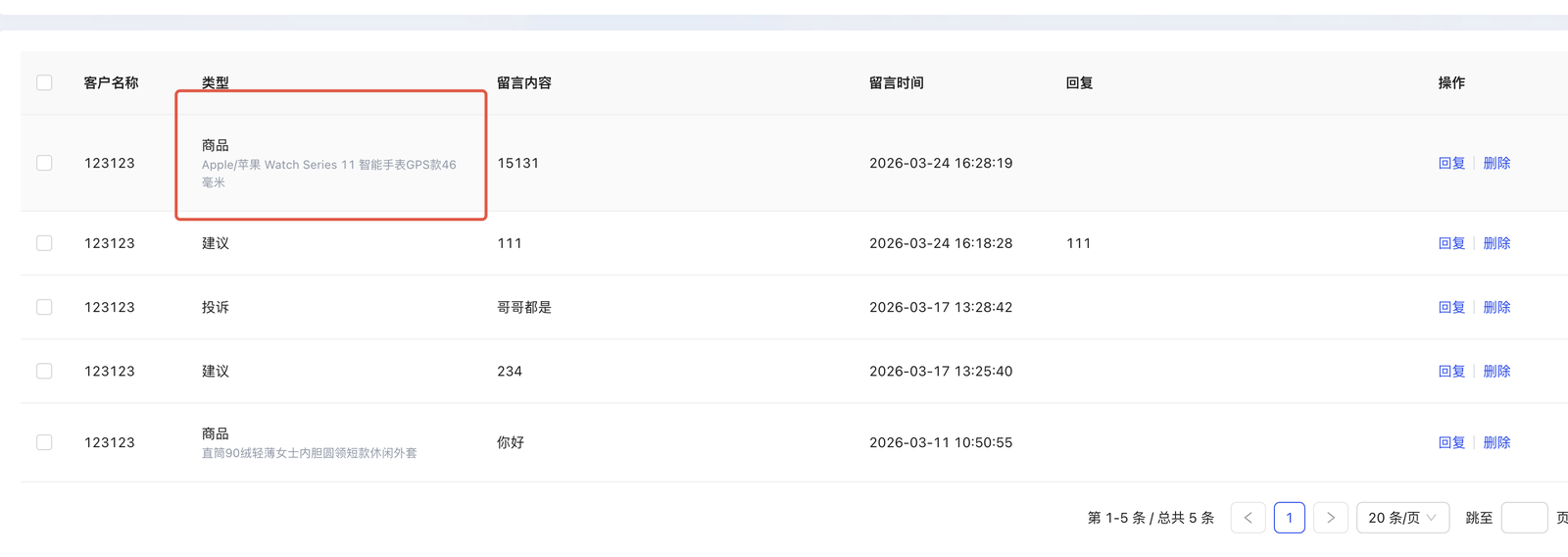1568x557 pixels.
Task: Go to previous page arrow
Action: (x=1248, y=518)
